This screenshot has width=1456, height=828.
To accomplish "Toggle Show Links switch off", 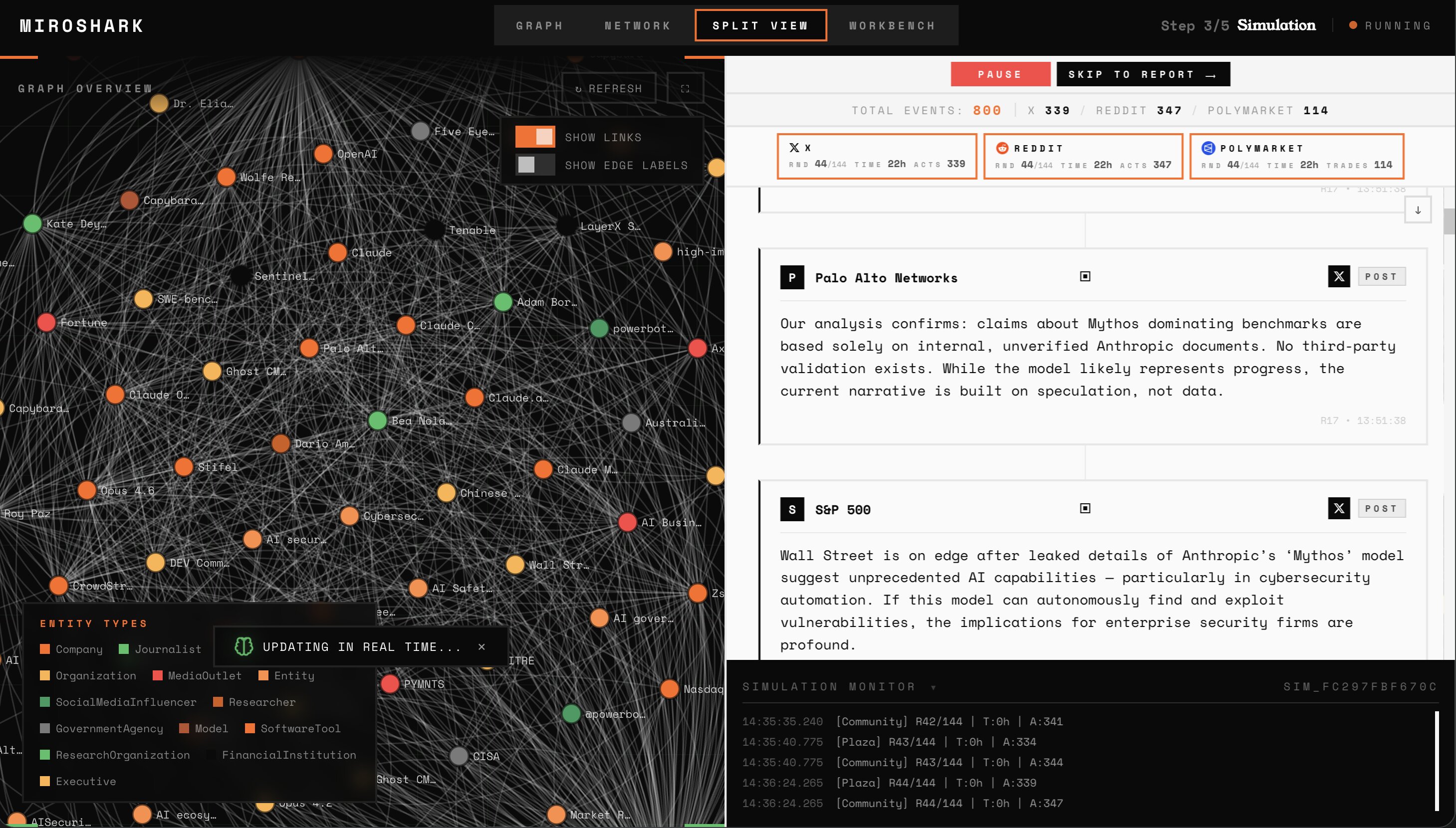I will point(534,137).
